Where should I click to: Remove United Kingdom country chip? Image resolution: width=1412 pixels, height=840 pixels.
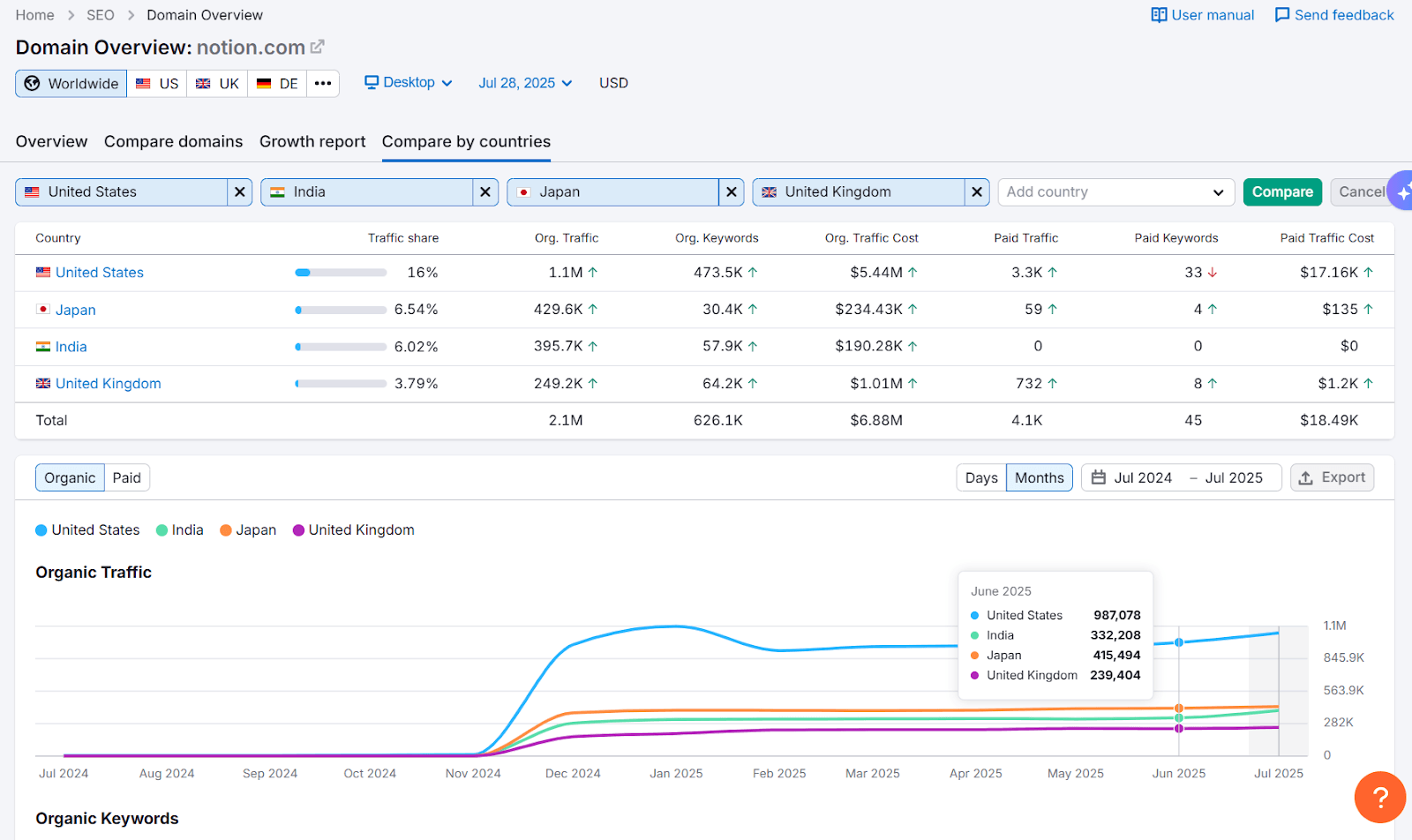[976, 192]
